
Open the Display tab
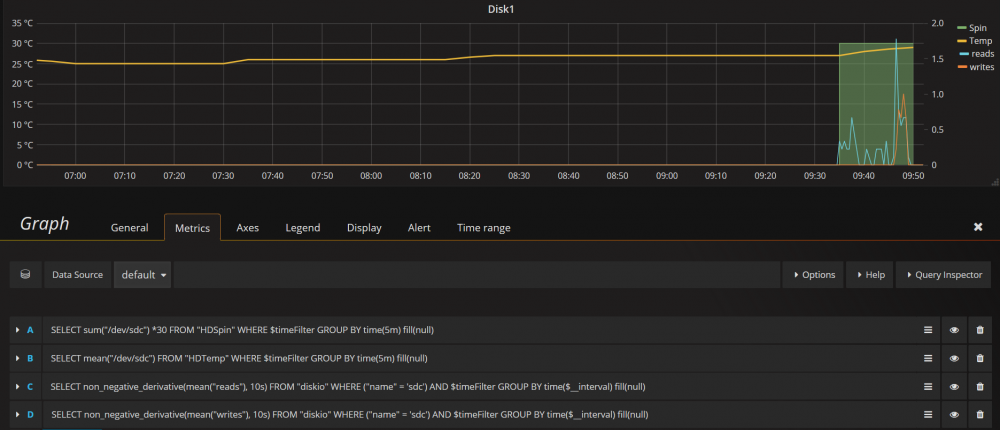(x=364, y=228)
